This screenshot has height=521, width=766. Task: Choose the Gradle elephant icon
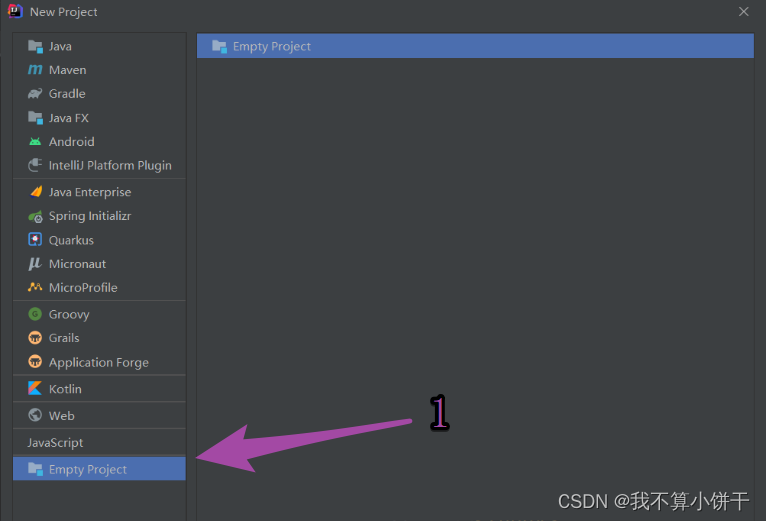point(35,93)
